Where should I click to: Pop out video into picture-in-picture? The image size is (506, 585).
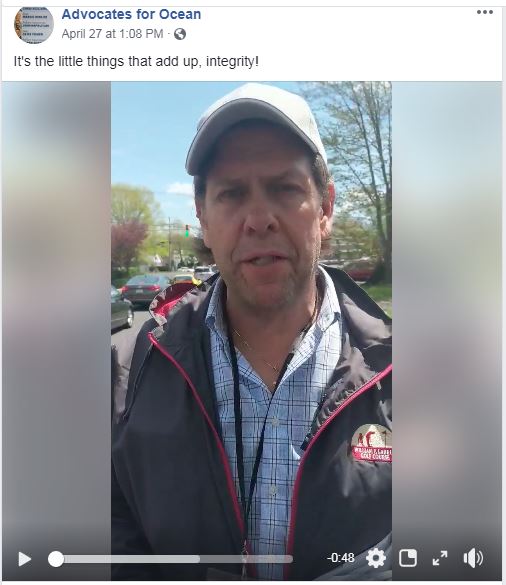tap(408, 559)
